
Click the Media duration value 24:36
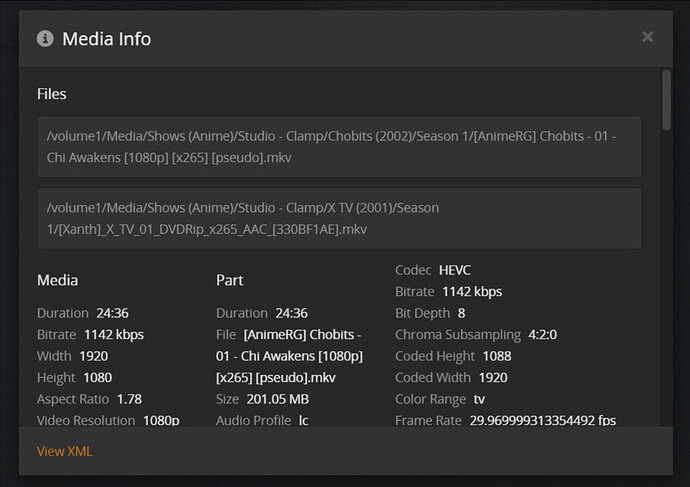113,313
